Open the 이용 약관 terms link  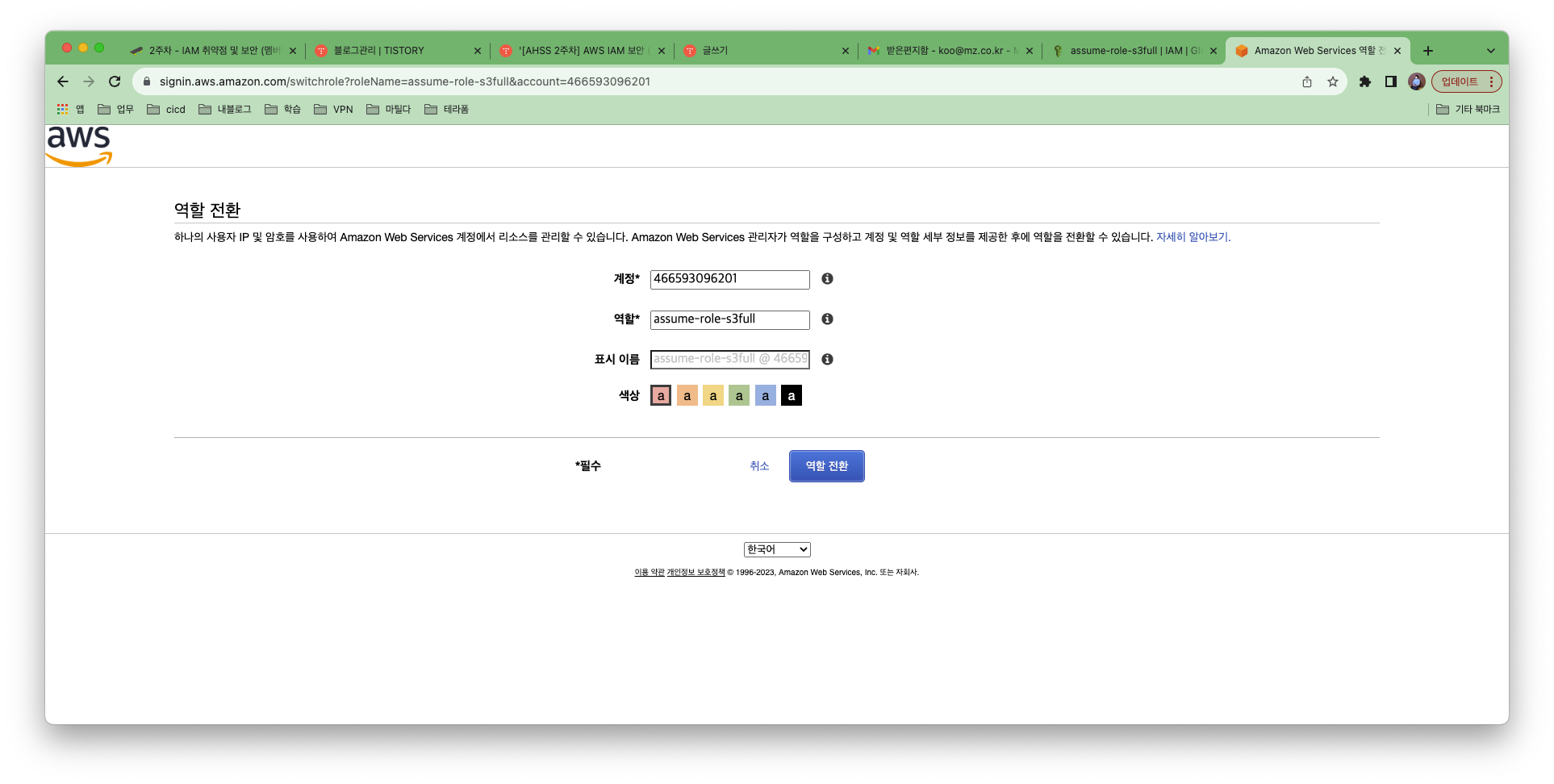pos(650,572)
